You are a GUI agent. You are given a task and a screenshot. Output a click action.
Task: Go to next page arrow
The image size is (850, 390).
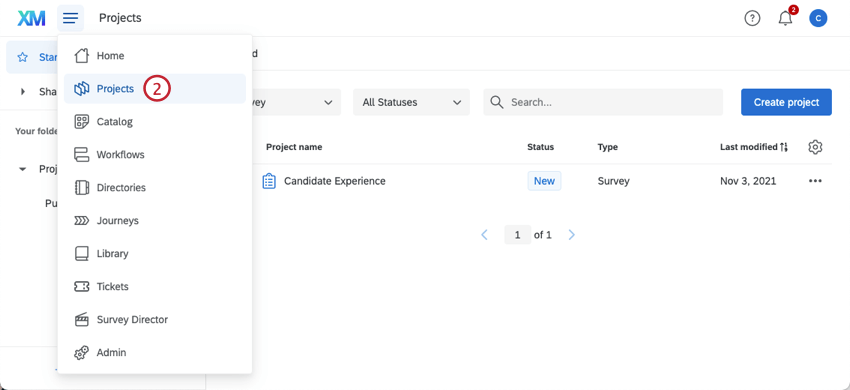click(571, 235)
